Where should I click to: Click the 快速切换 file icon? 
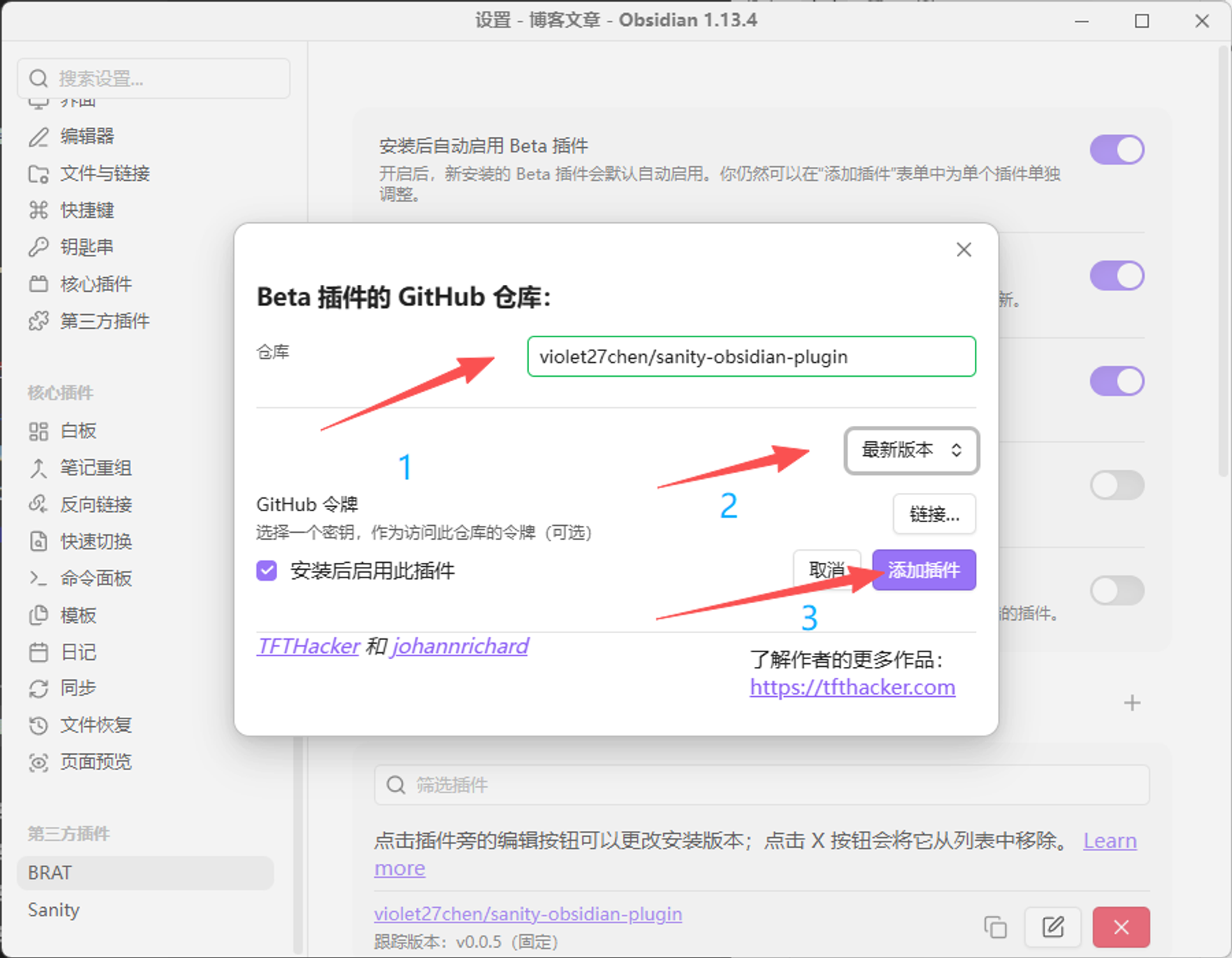38,541
